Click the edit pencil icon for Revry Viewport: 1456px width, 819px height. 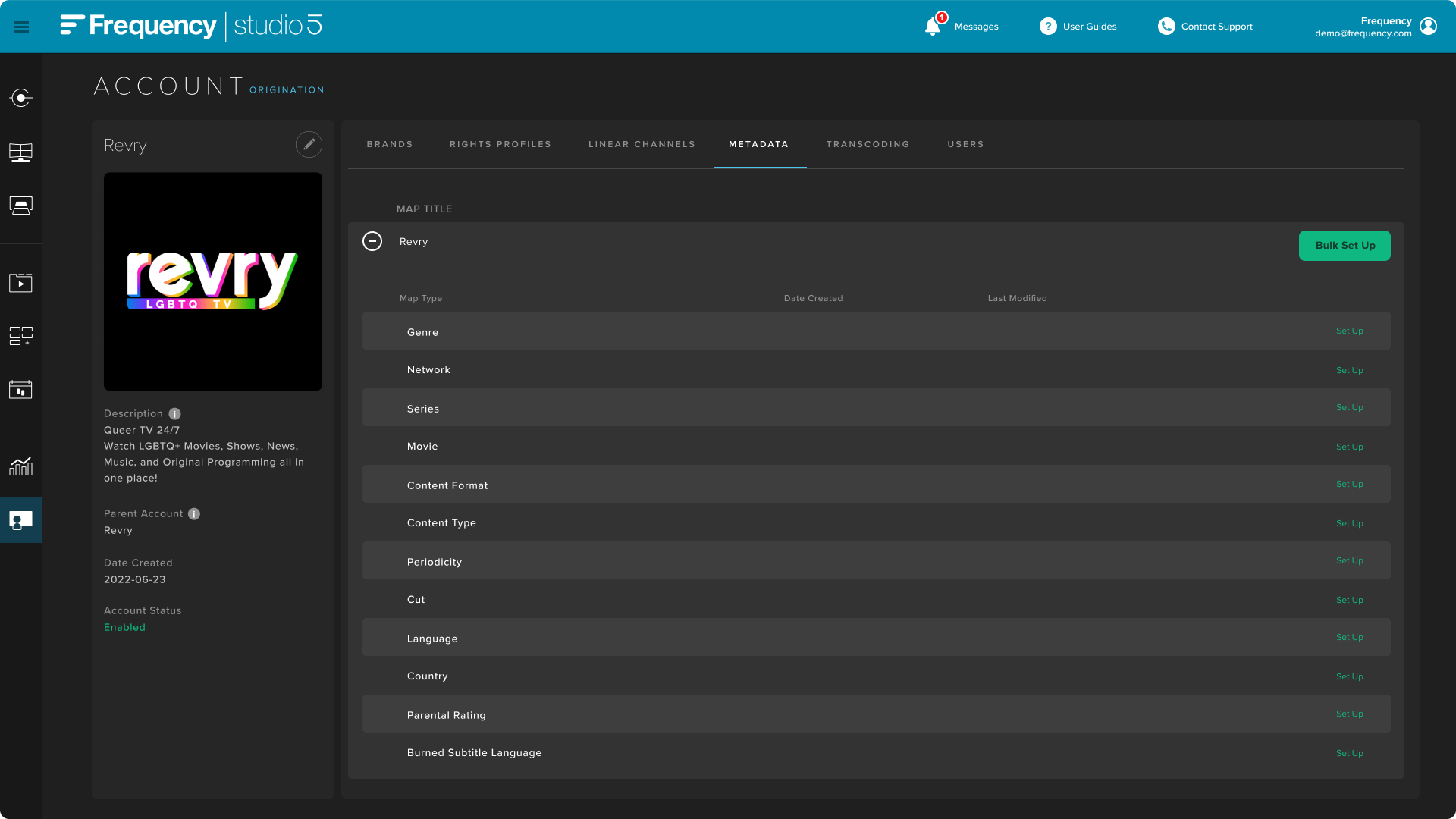[309, 144]
